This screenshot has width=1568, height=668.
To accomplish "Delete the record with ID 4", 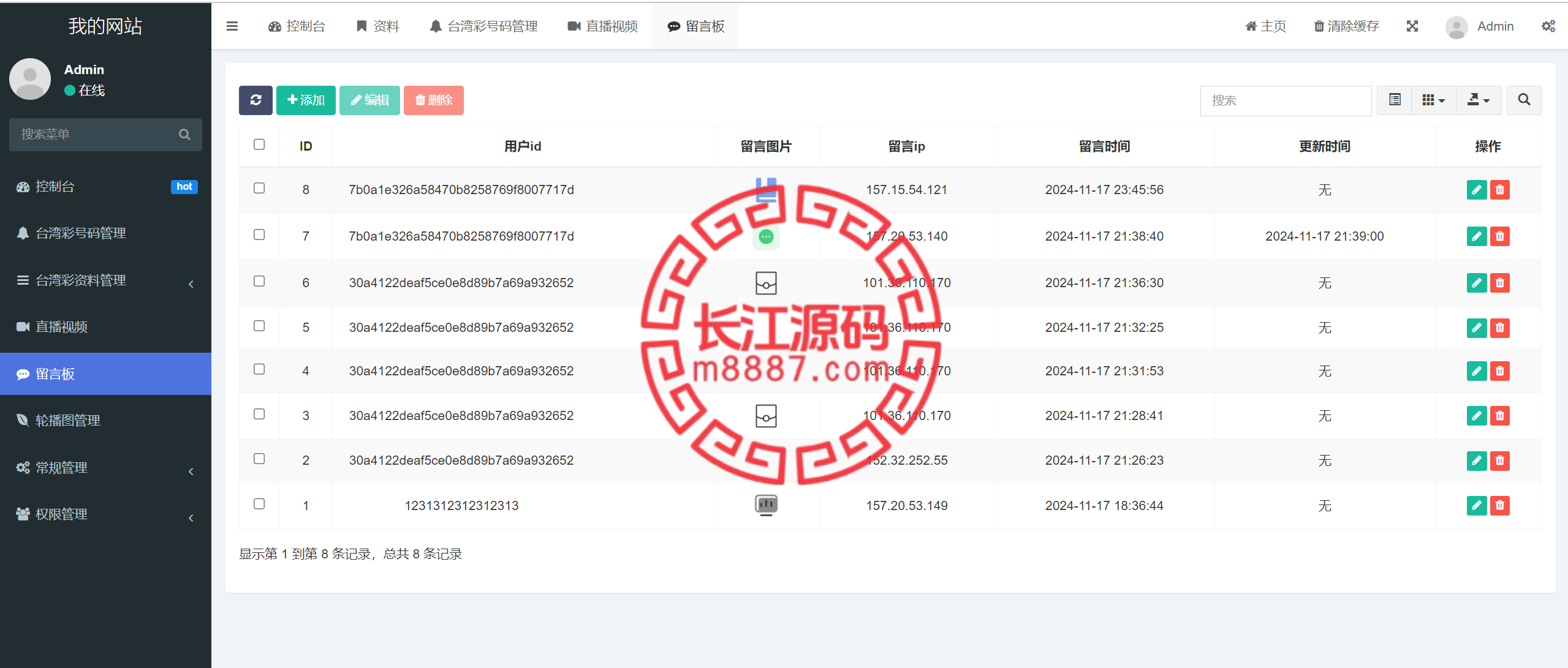I will pyautogui.click(x=1500, y=371).
